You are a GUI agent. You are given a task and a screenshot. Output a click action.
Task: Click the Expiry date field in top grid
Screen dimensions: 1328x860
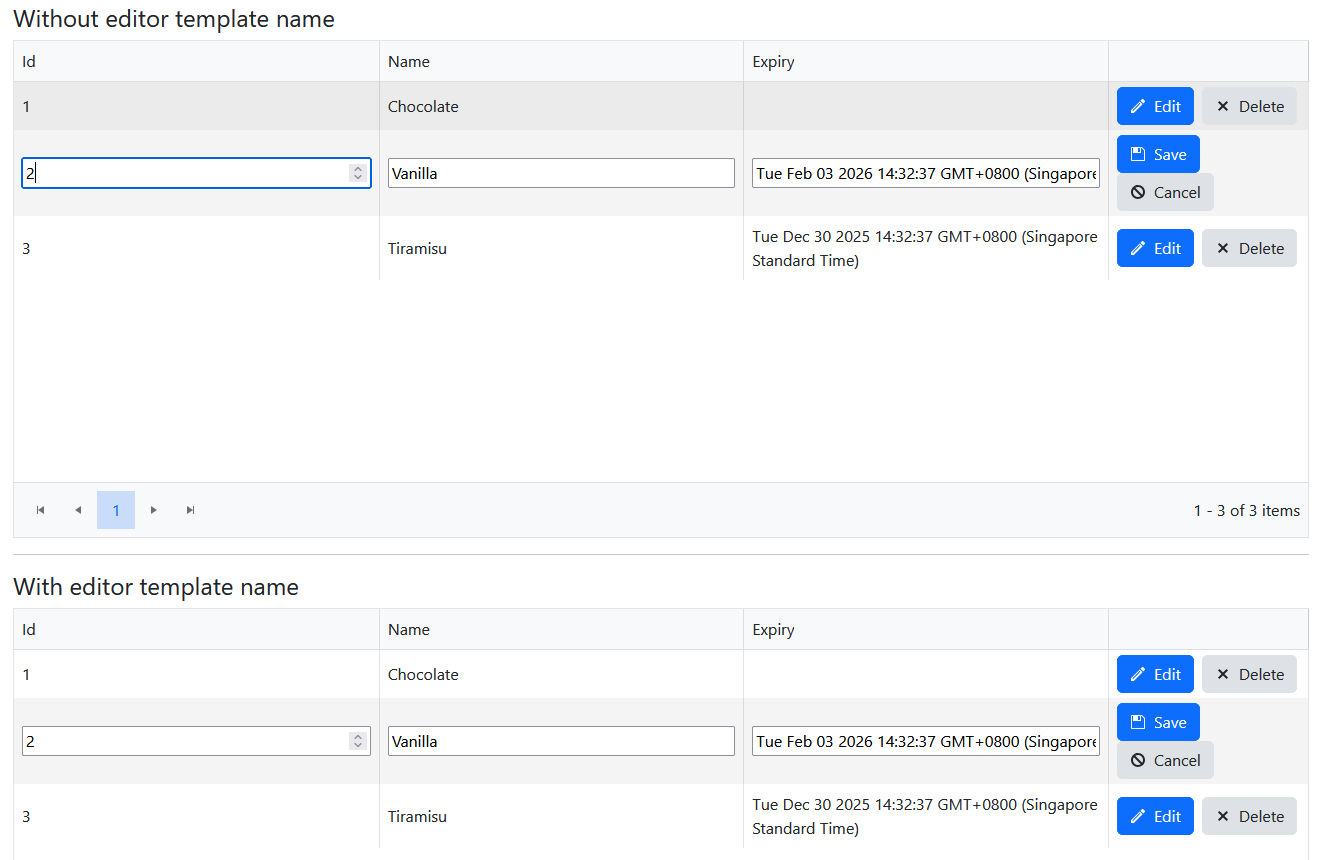point(925,173)
